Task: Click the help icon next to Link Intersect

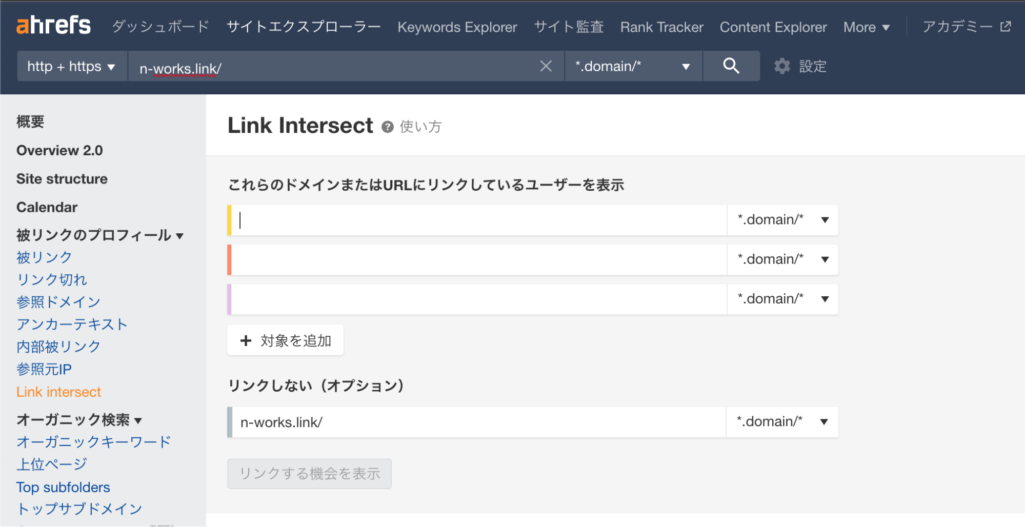Action: [x=388, y=127]
